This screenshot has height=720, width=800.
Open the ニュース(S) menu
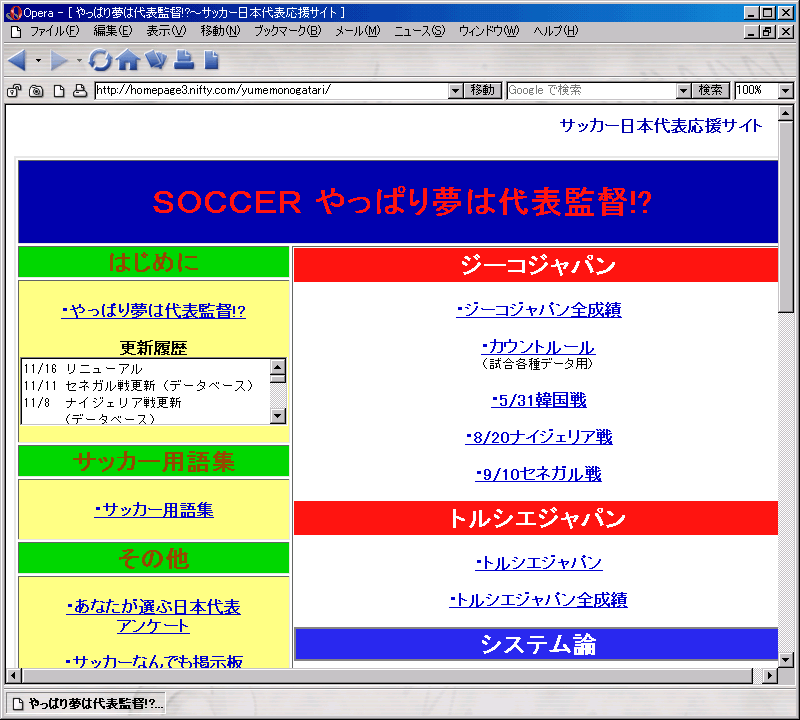coord(419,31)
